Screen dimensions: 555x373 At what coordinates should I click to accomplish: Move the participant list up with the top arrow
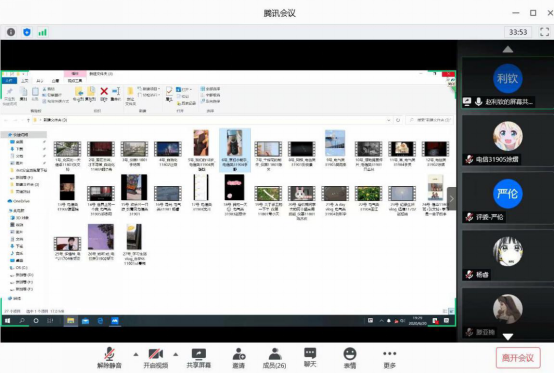tap(508, 50)
